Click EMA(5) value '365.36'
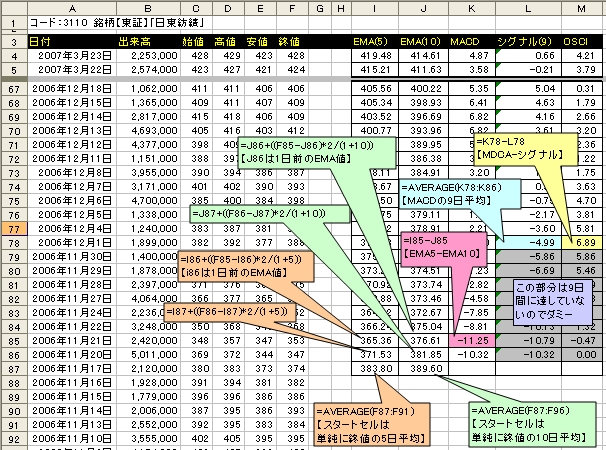Screen dimensions: 606x450 tap(374, 341)
